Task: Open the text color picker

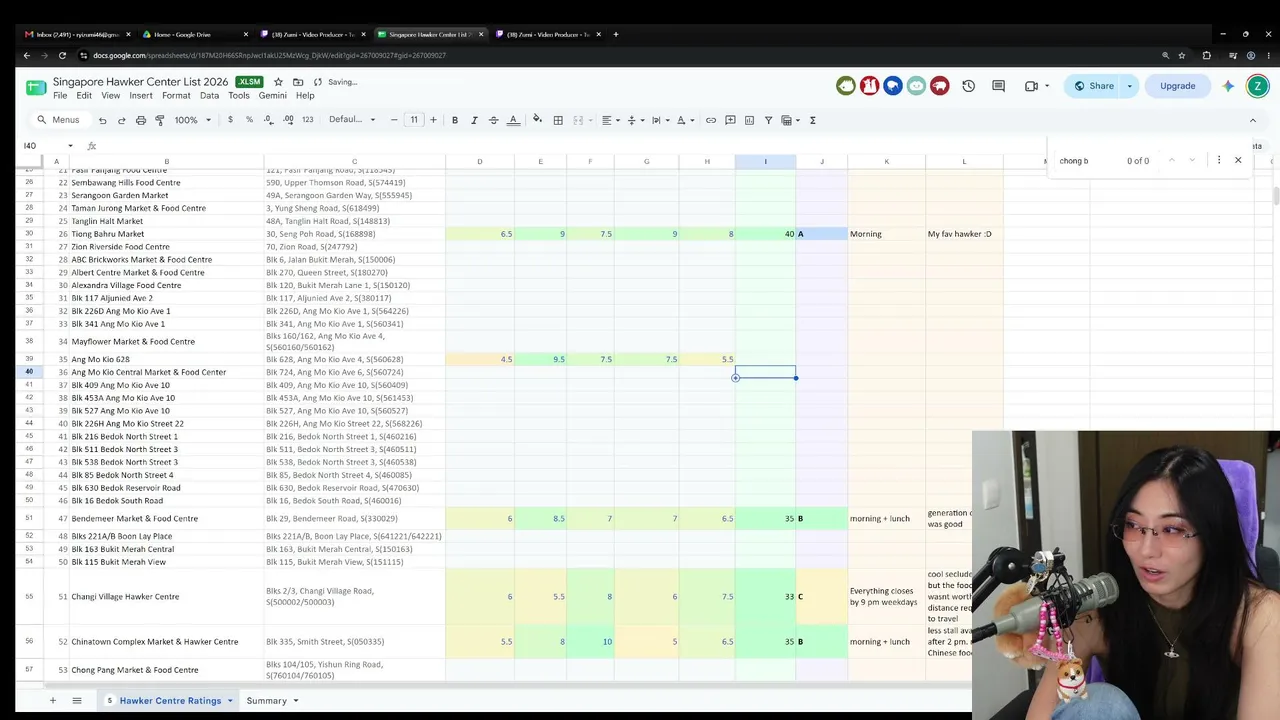Action: pyautogui.click(x=513, y=120)
